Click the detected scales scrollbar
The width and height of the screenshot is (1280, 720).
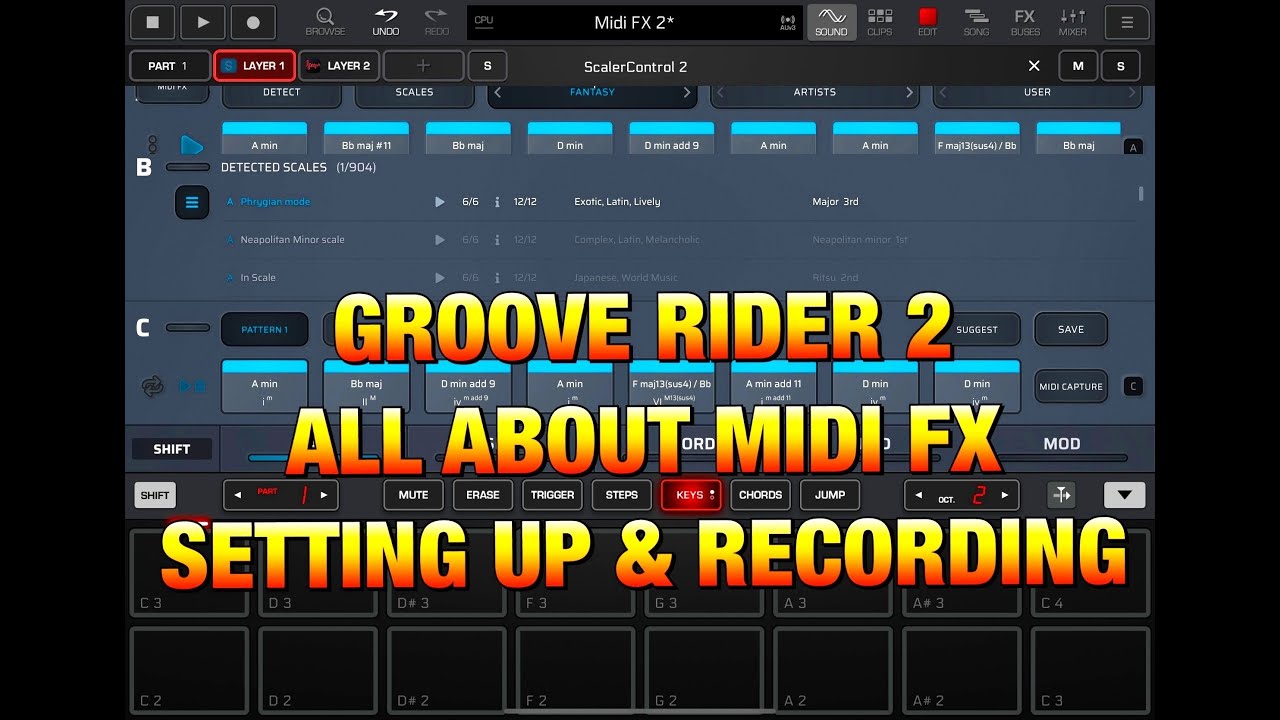click(x=1142, y=193)
